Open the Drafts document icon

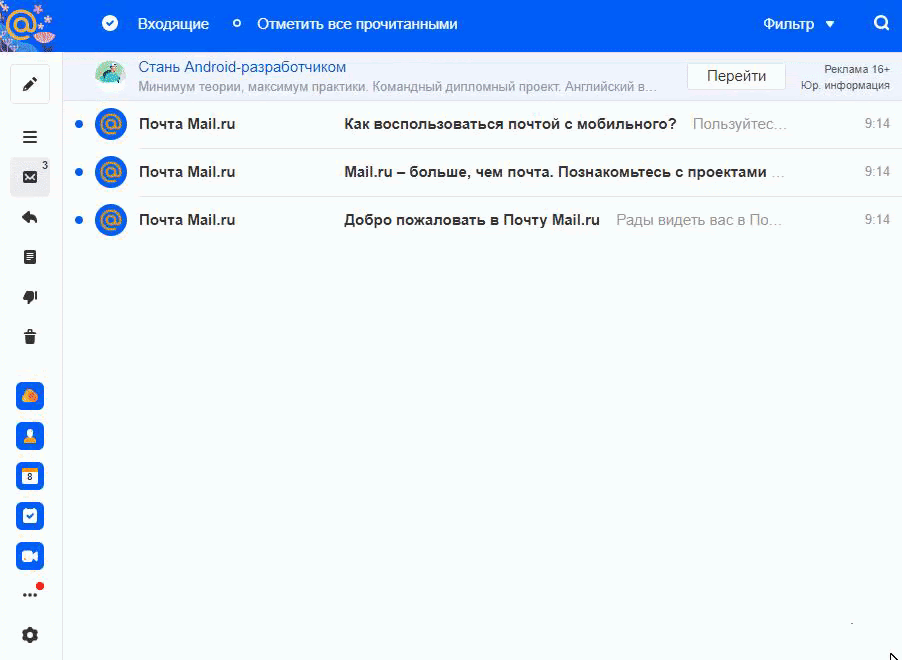[x=30, y=257]
